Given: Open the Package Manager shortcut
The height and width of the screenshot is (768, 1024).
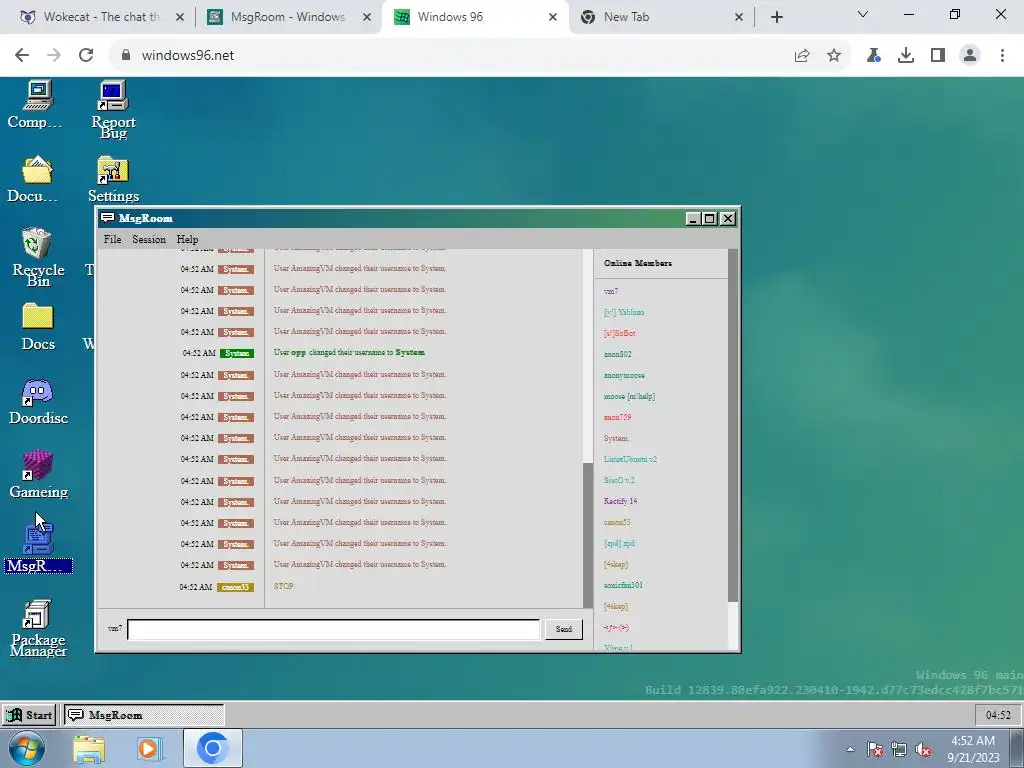Looking at the screenshot, I should 37,628.
